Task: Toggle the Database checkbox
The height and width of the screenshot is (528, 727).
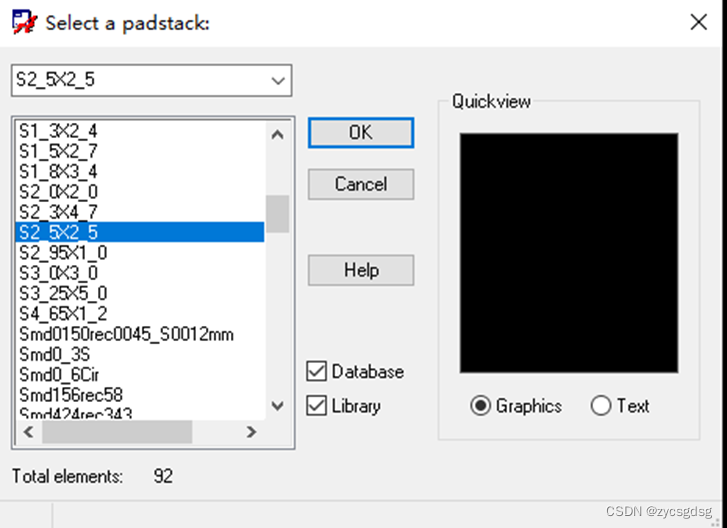Action: pos(317,372)
